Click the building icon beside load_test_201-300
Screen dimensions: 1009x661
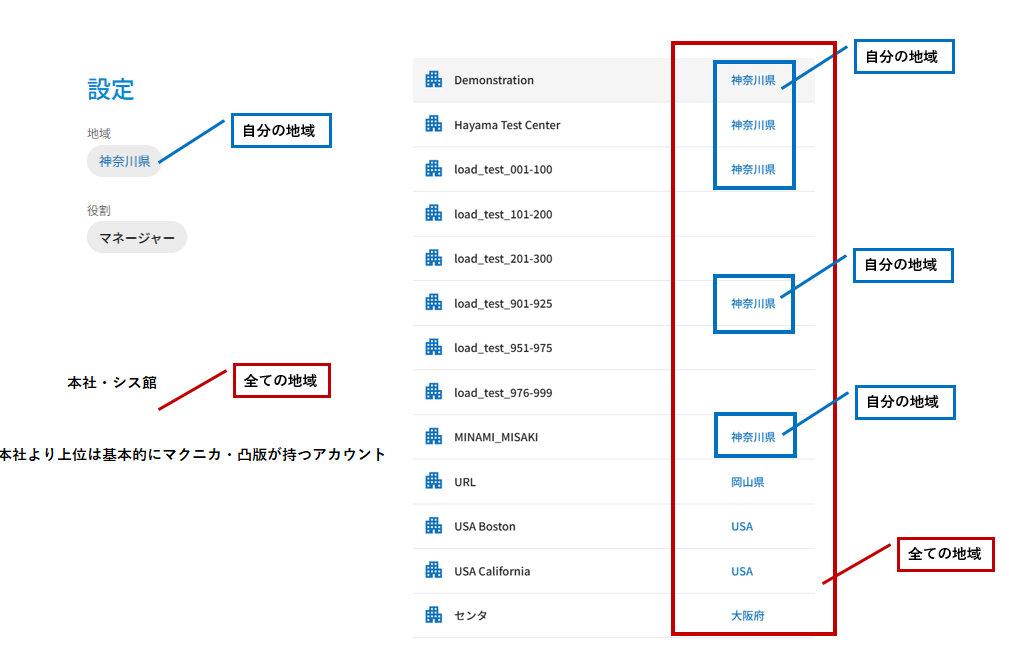point(433,258)
